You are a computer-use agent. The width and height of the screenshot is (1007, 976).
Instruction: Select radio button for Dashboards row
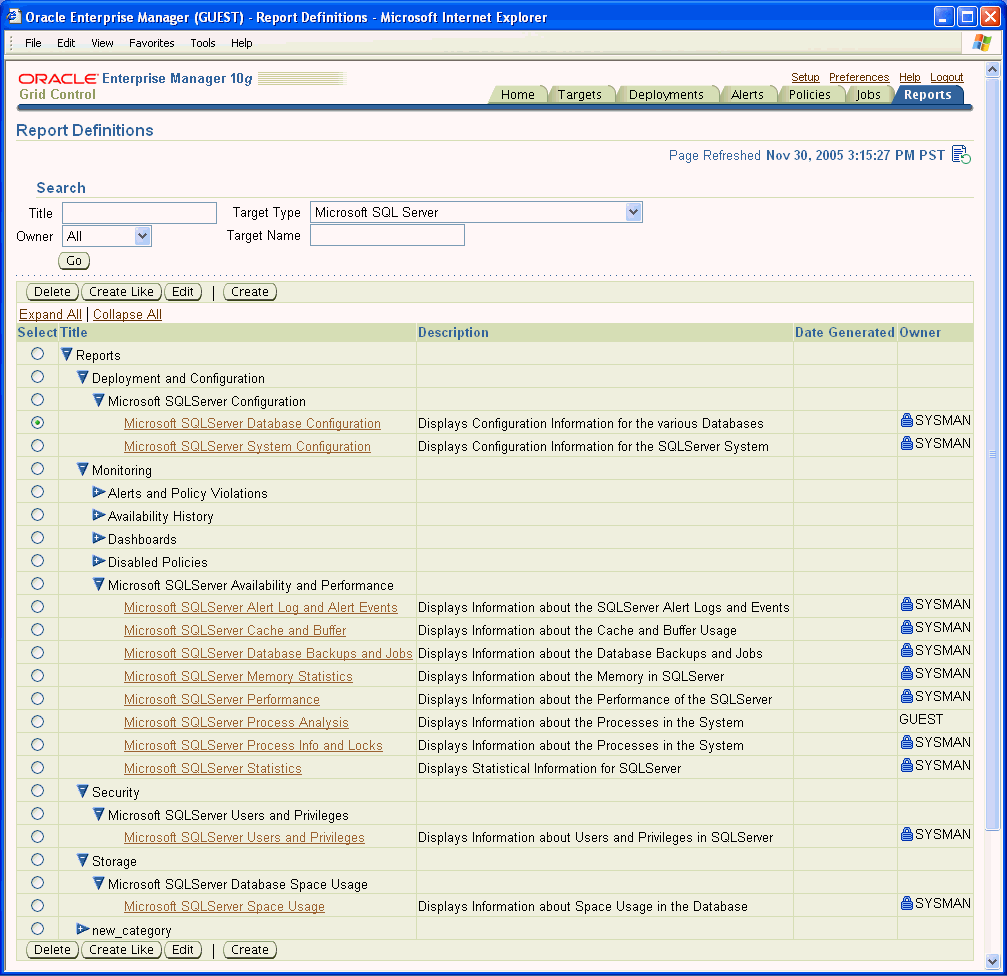37,537
